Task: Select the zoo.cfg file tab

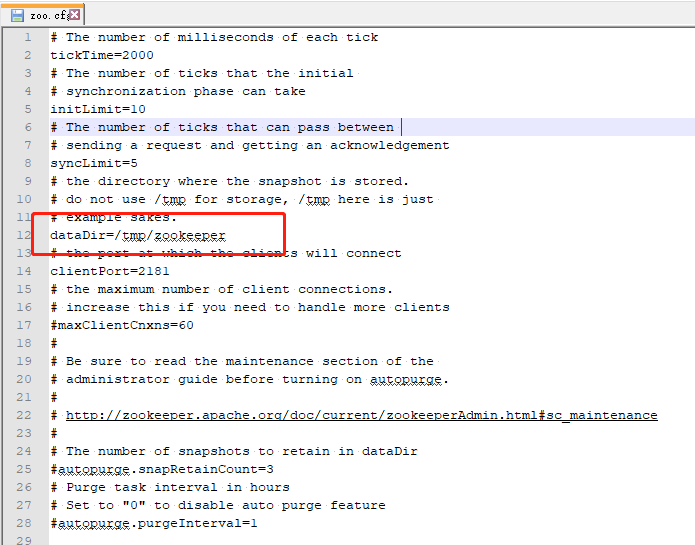Action: click(43, 16)
